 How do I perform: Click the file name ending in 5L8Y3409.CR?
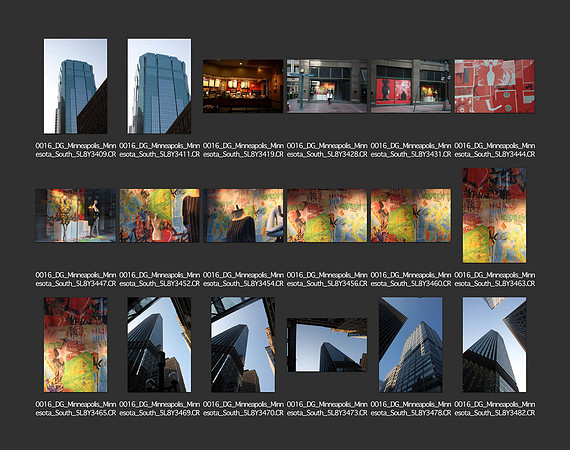click(x=76, y=150)
